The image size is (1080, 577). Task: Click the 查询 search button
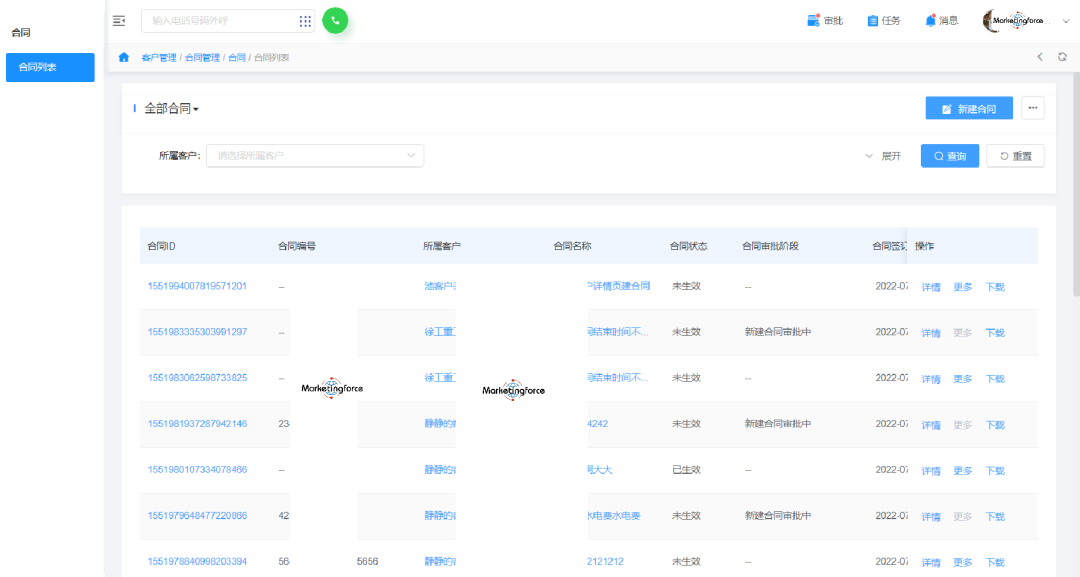tap(949, 156)
